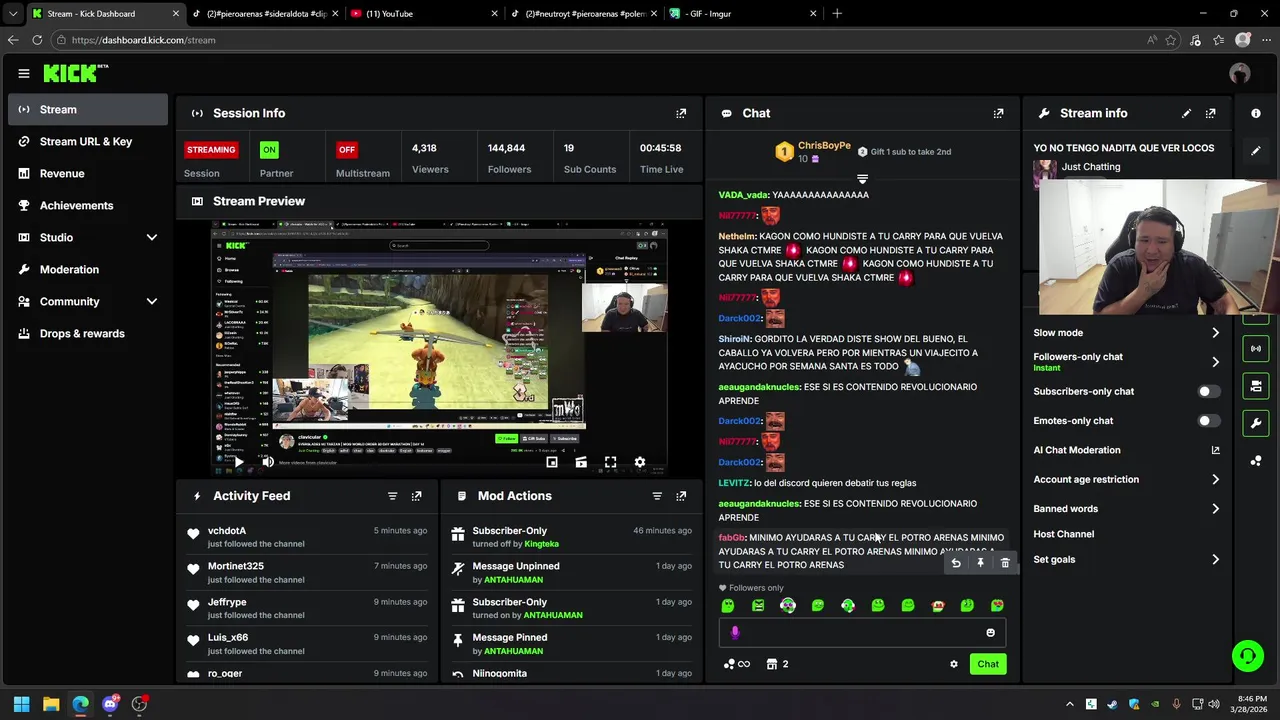Open chat settings gear
The image size is (1280, 720).
coord(953,664)
